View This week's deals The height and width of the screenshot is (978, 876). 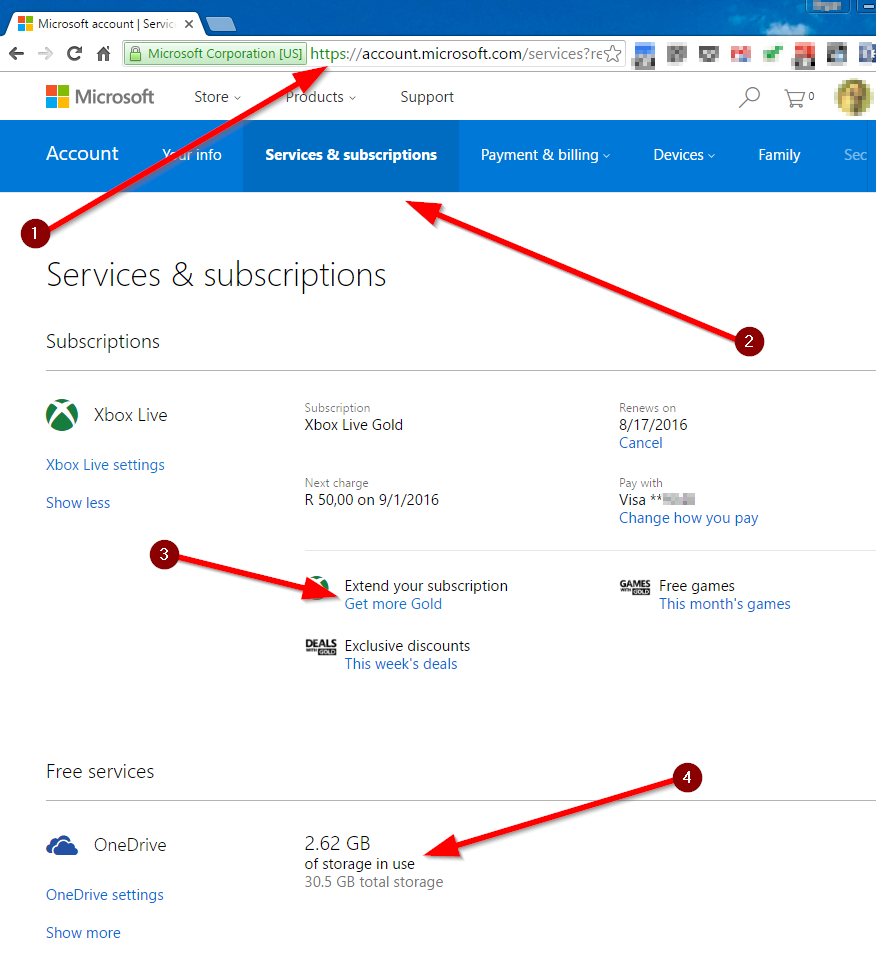click(401, 663)
